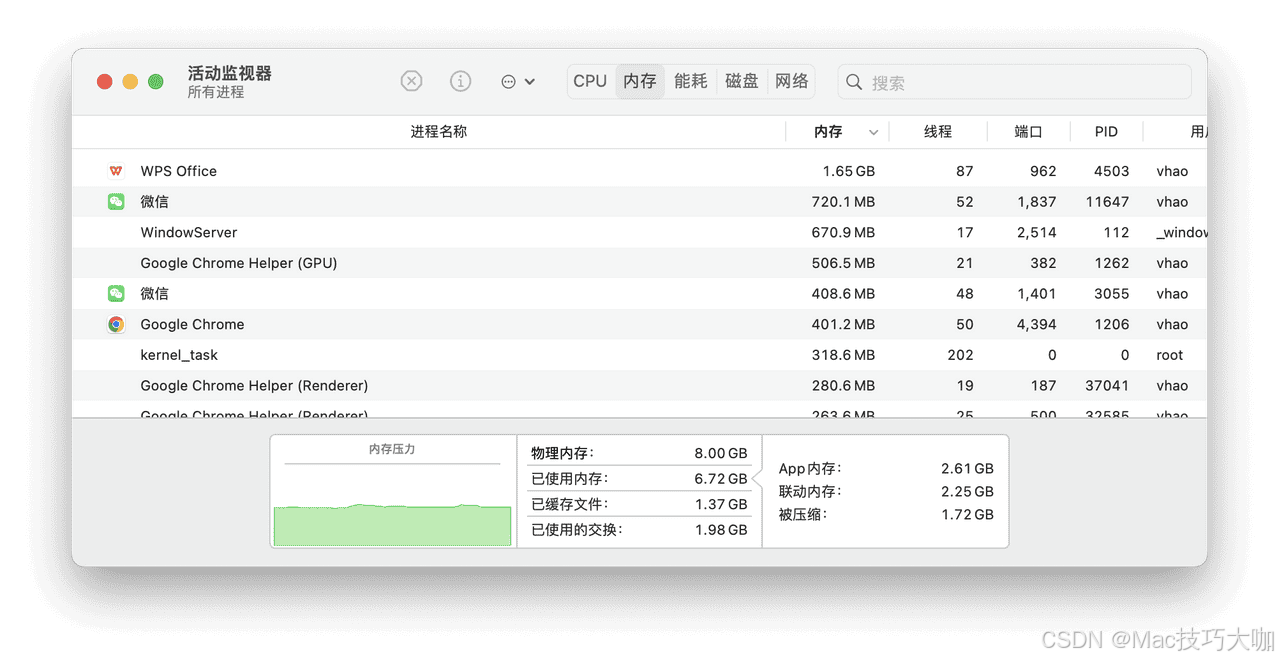The height and width of the screenshot is (661, 1279).
Task: Switch to the 内存 tab
Action: 640,81
